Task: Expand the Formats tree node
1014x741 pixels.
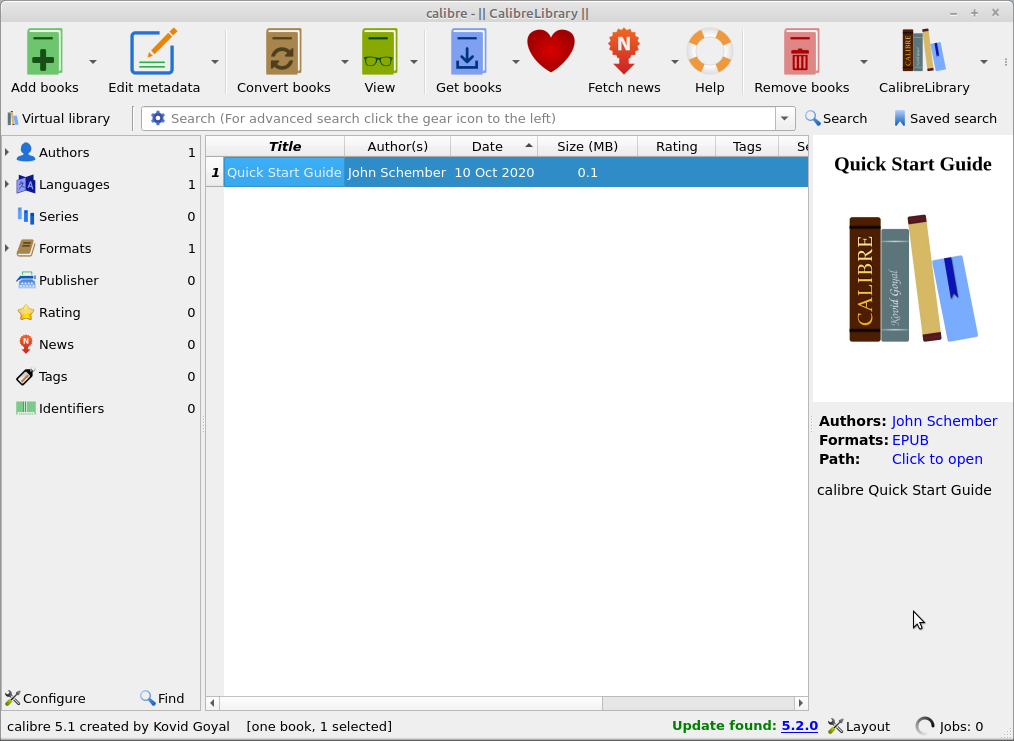Action: tap(7, 248)
